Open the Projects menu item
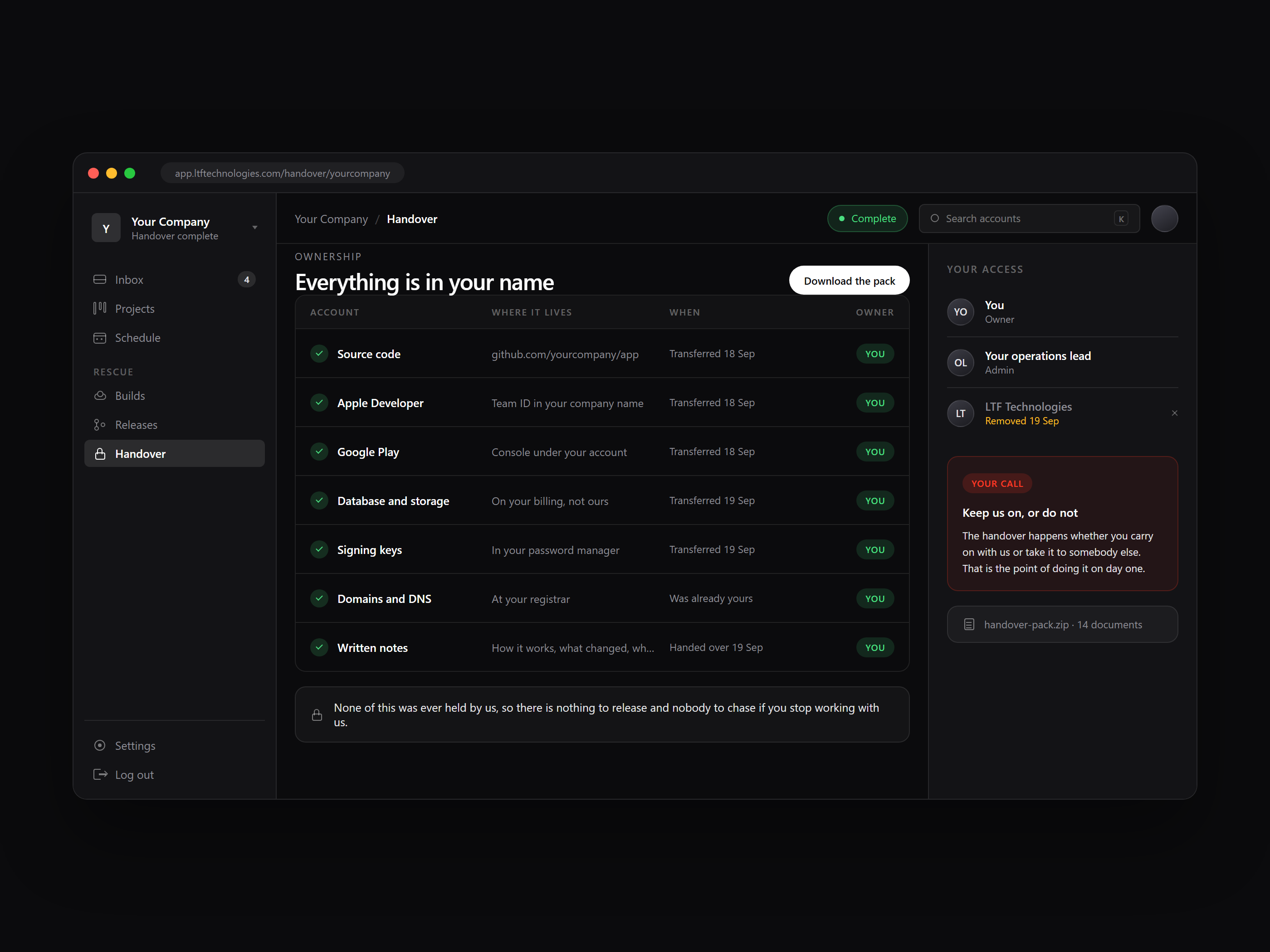 pyautogui.click(x=175, y=309)
